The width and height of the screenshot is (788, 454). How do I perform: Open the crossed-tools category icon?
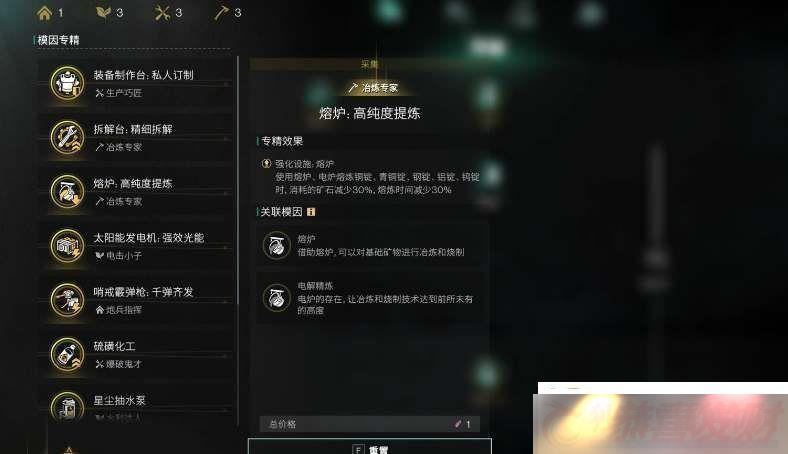coord(162,13)
